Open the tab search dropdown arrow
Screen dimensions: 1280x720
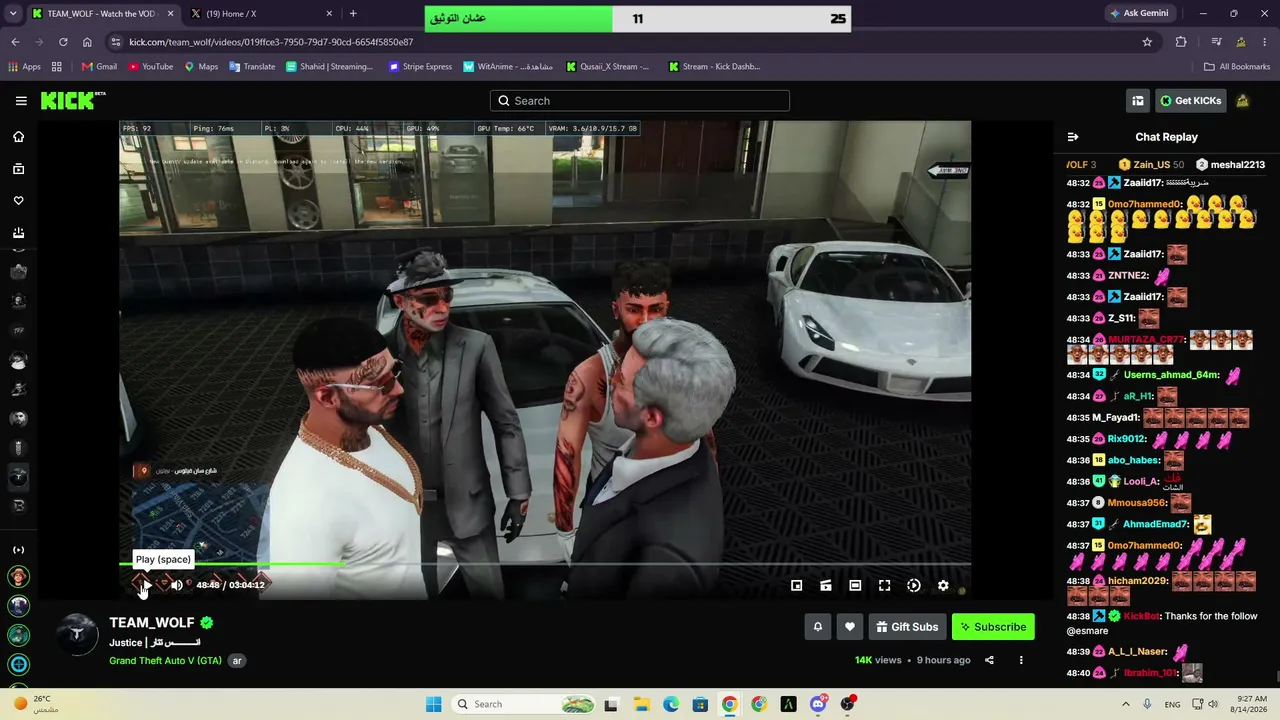[x=12, y=14]
